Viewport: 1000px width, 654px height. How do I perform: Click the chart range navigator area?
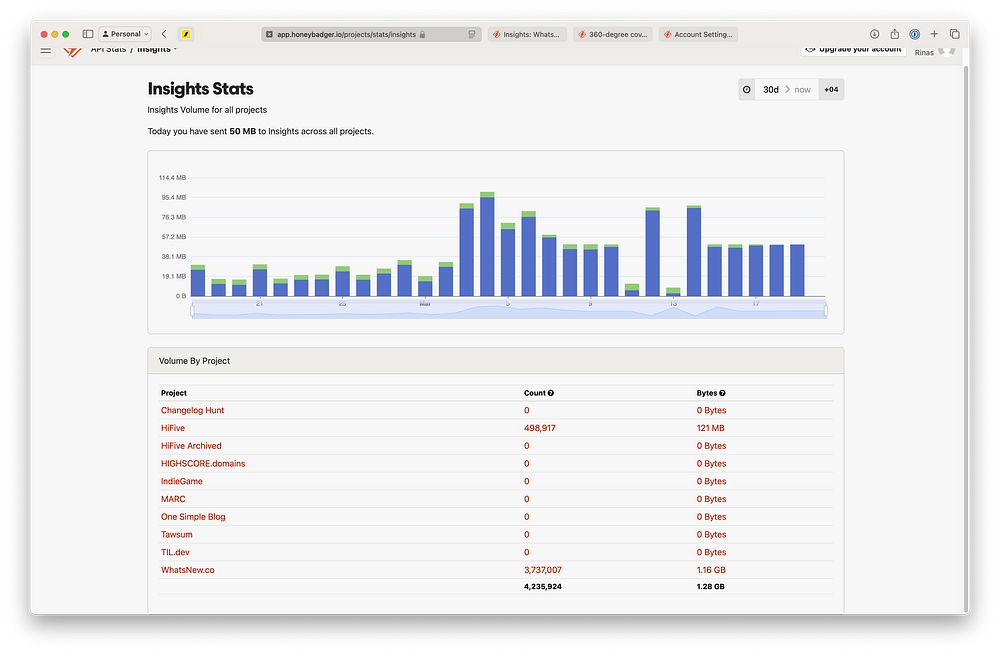(x=509, y=311)
